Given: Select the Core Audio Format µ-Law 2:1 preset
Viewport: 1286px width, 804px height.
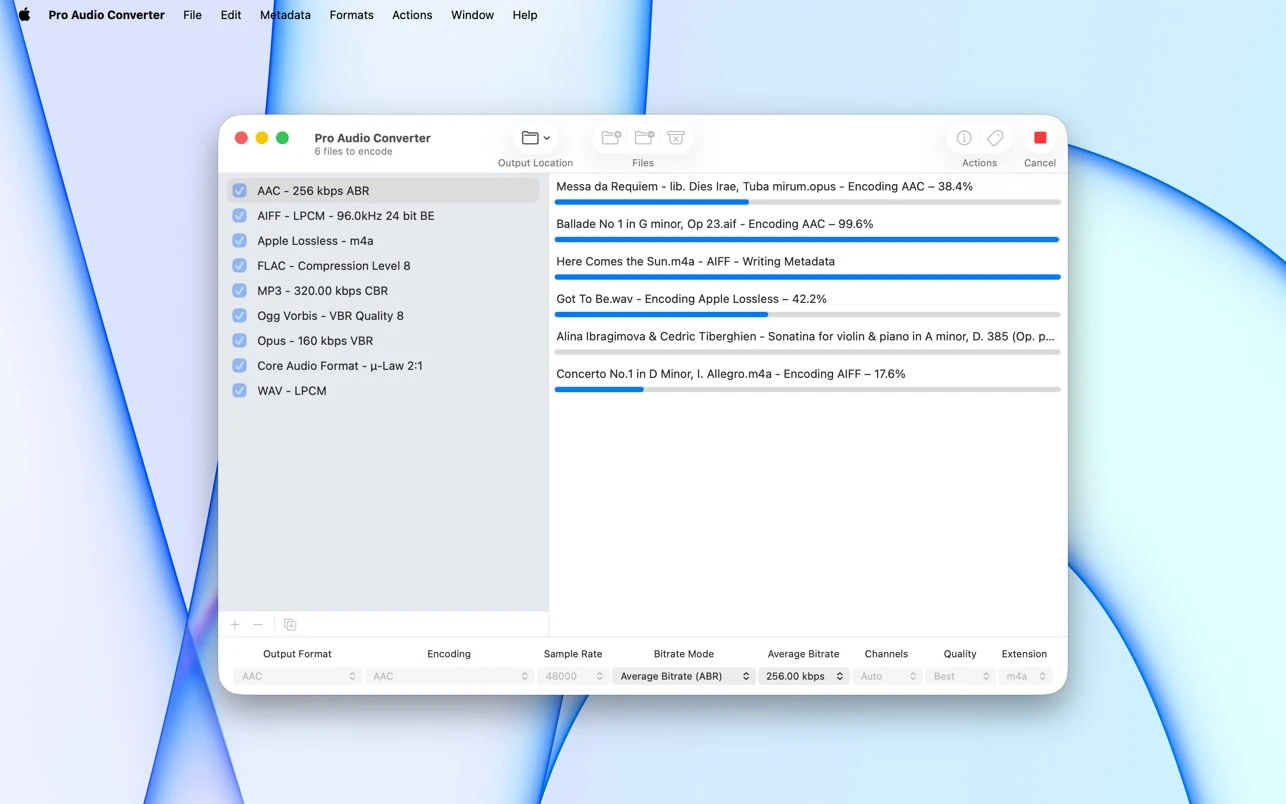Looking at the screenshot, I should [x=383, y=366].
